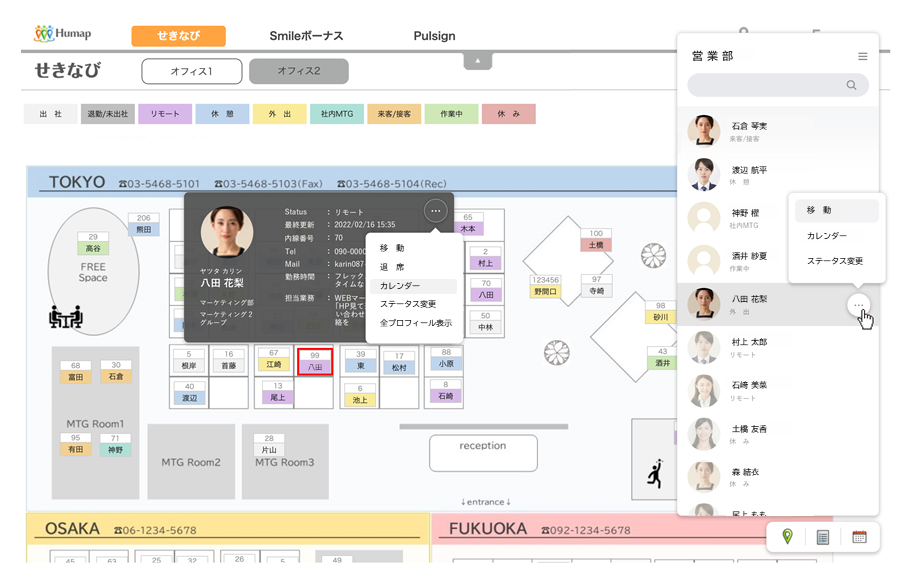This screenshot has width=906, height=581.
Task: Click the three-dot button beside 八田 花梨 in list
Action: coord(858,304)
